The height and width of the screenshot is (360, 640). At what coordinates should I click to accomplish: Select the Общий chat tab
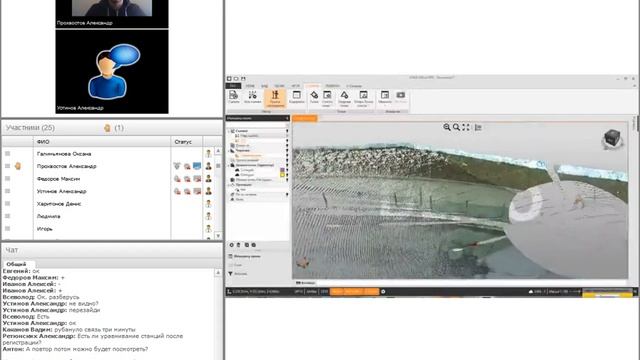click(x=16, y=264)
